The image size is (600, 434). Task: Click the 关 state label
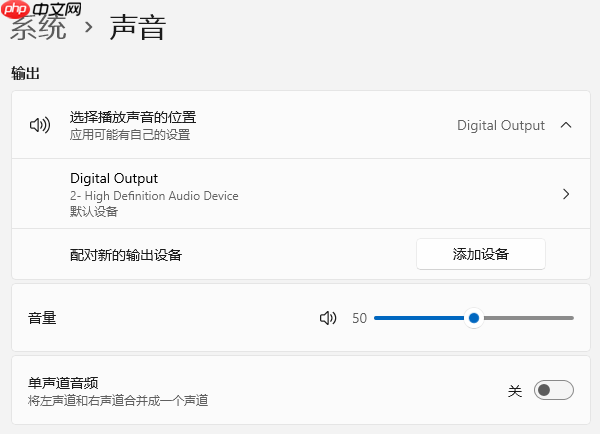(515, 391)
